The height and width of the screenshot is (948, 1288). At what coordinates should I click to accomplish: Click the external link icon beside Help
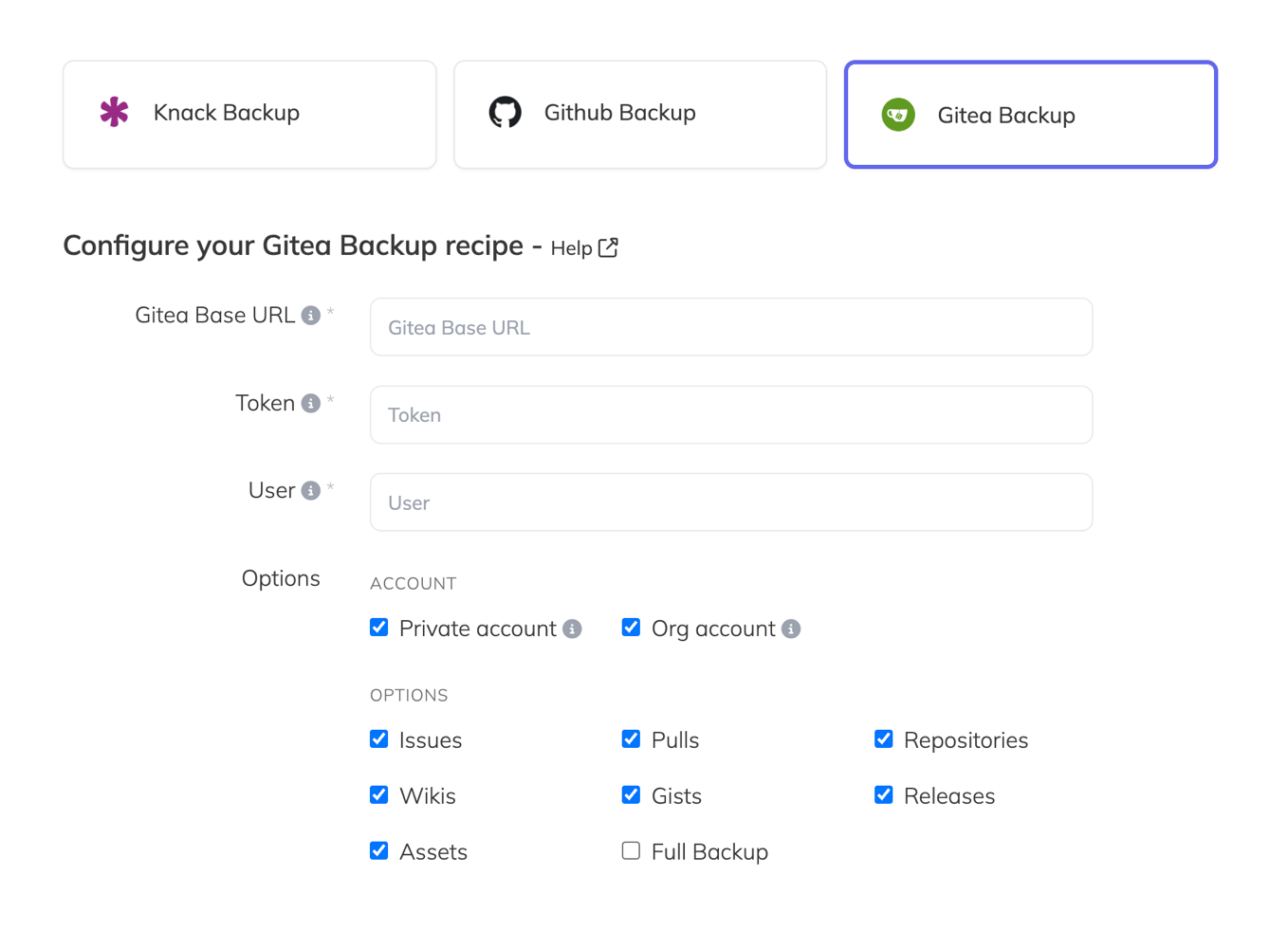coord(608,247)
